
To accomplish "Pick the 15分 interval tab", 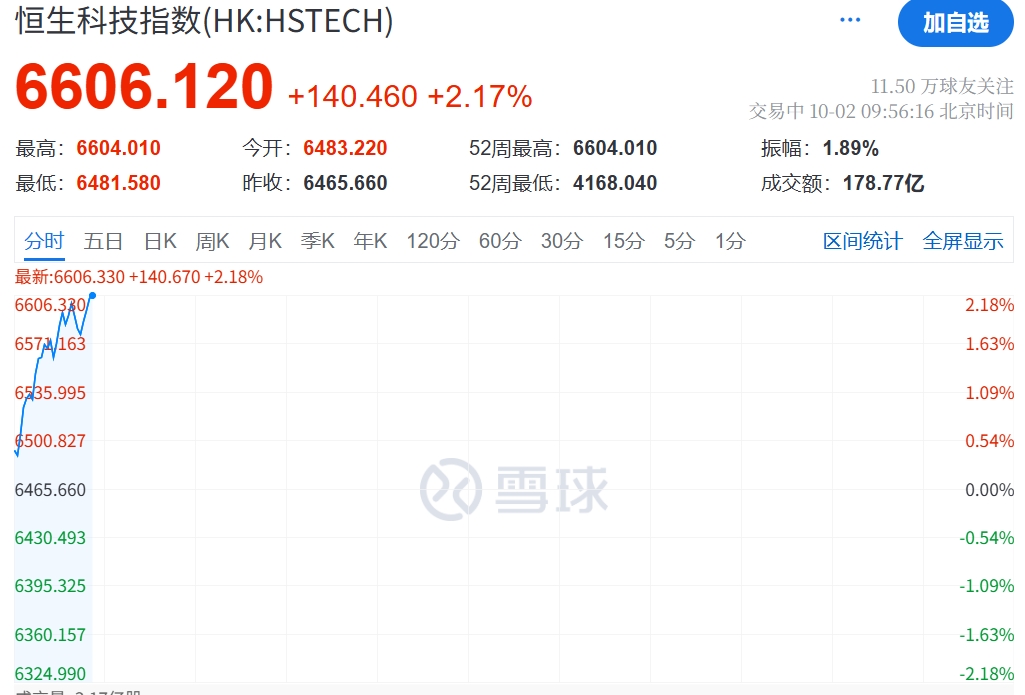I will click(x=624, y=241).
